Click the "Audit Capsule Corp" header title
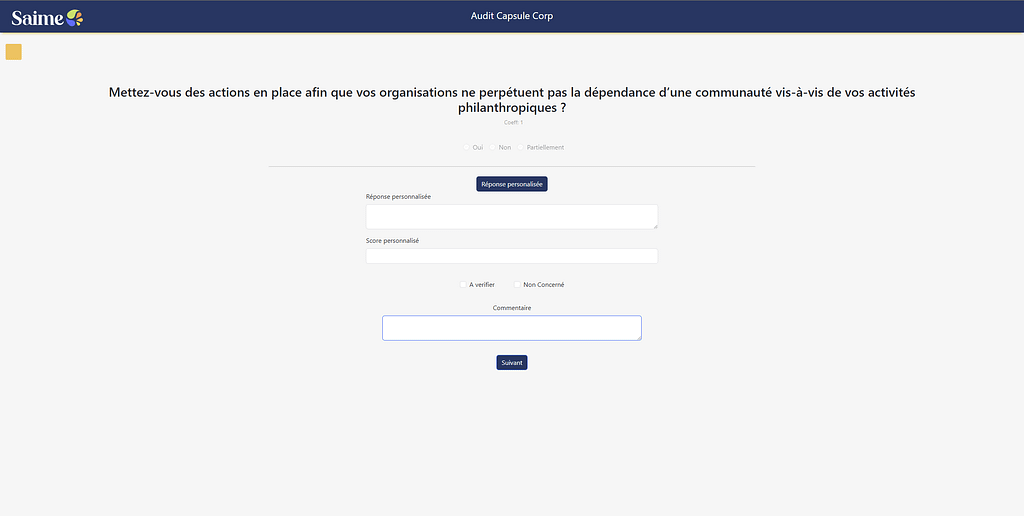This screenshot has height=516, width=1024. [511, 16]
